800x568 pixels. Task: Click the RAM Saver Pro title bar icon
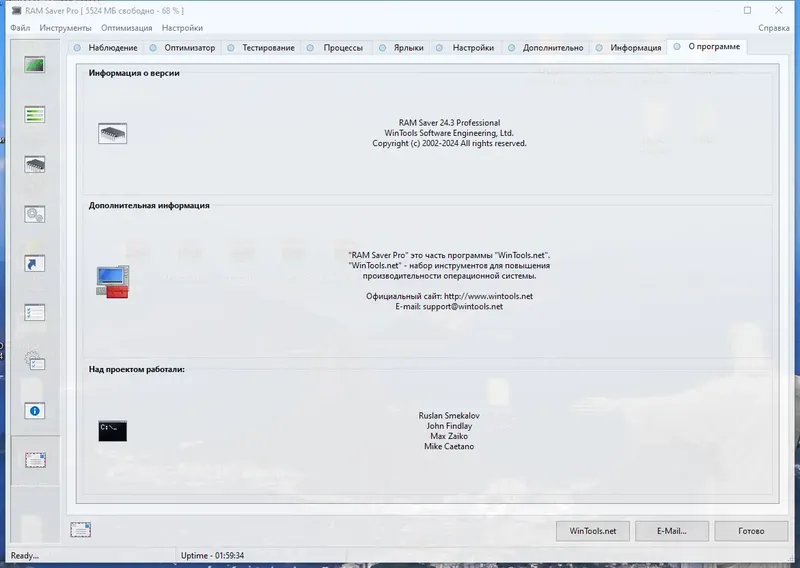17,10
